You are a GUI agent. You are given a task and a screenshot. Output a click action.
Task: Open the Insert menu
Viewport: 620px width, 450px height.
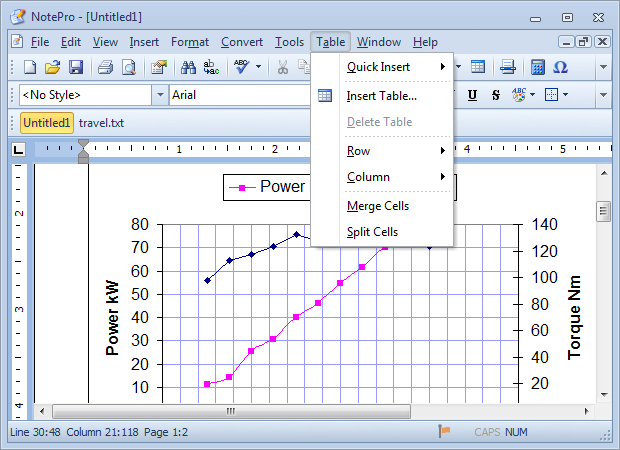point(144,42)
